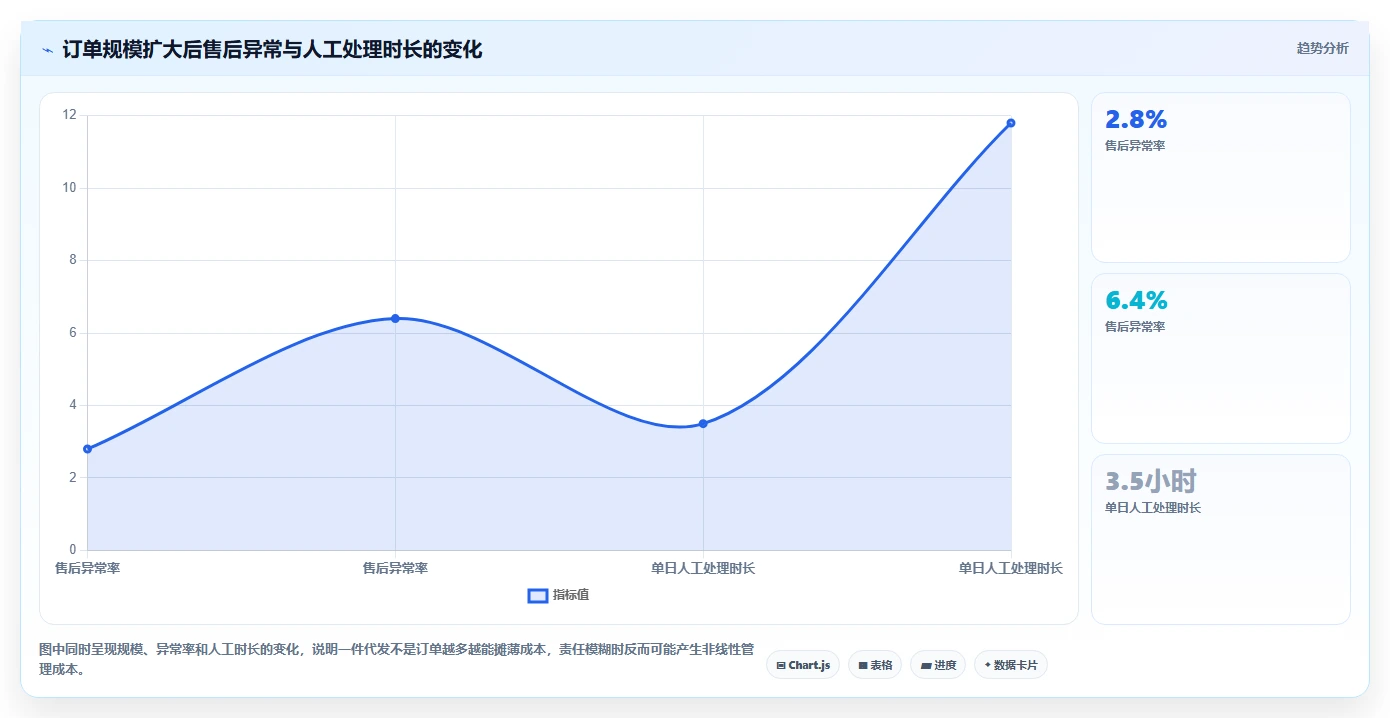Screen dimensions: 1390x718
Task: Click the y-axis label 6
Action: tap(73, 333)
